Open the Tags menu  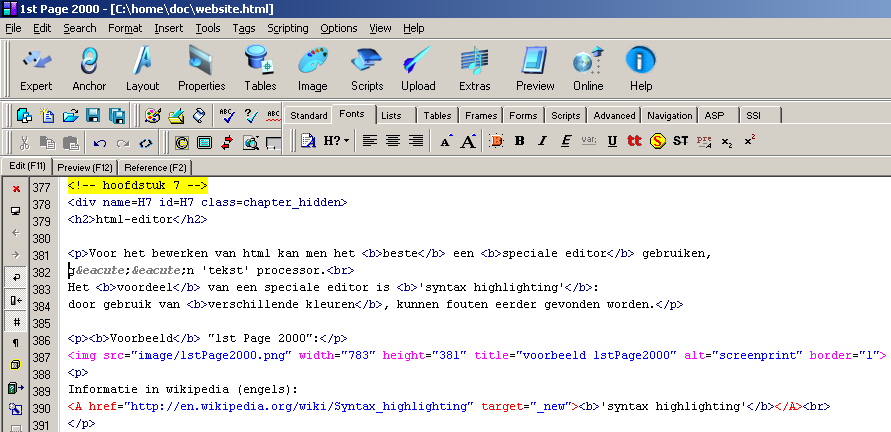[x=244, y=28]
